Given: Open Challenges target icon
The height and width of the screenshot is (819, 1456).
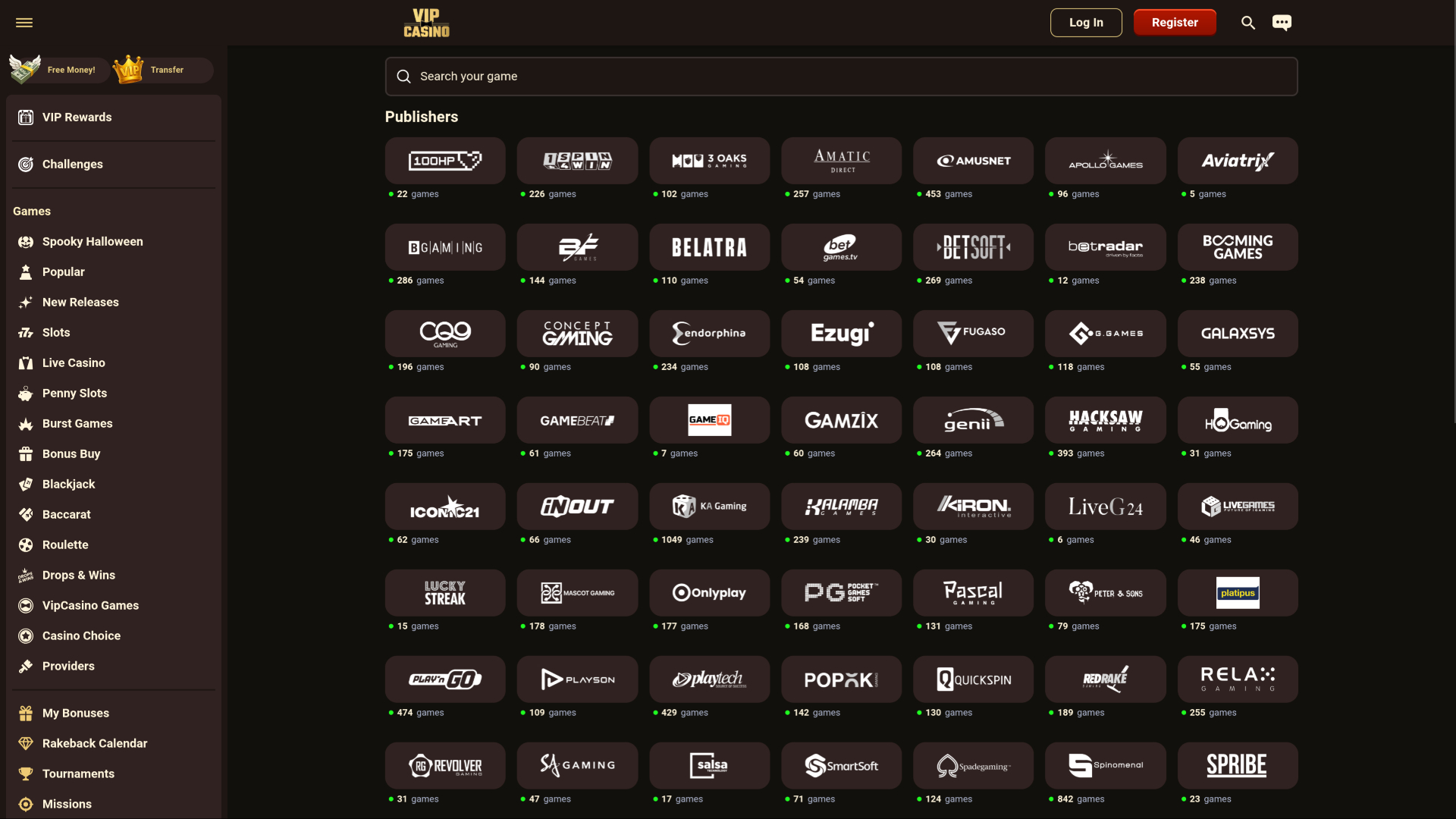Looking at the screenshot, I should click(x=26, y=164).
